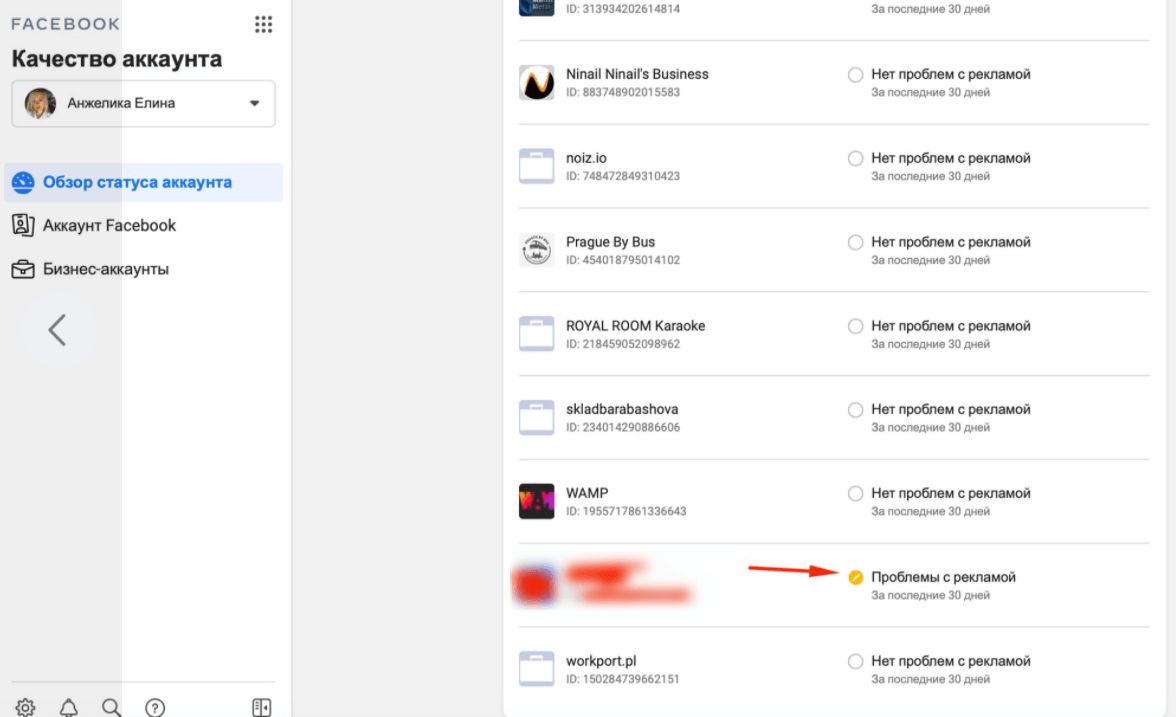Click ID 1955717861336643 text
1176x717 pixels.
[626, 512]
